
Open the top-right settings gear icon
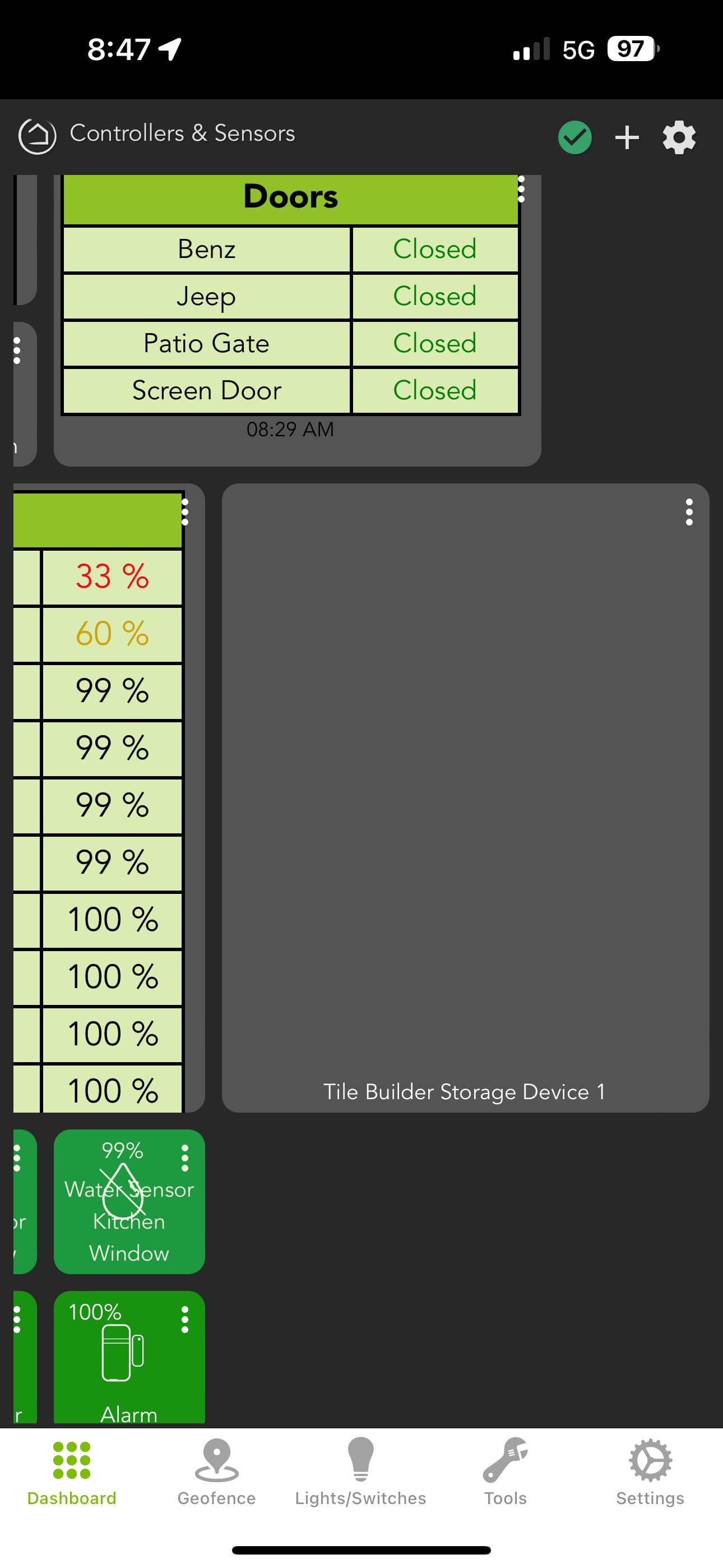click(679, 137)
